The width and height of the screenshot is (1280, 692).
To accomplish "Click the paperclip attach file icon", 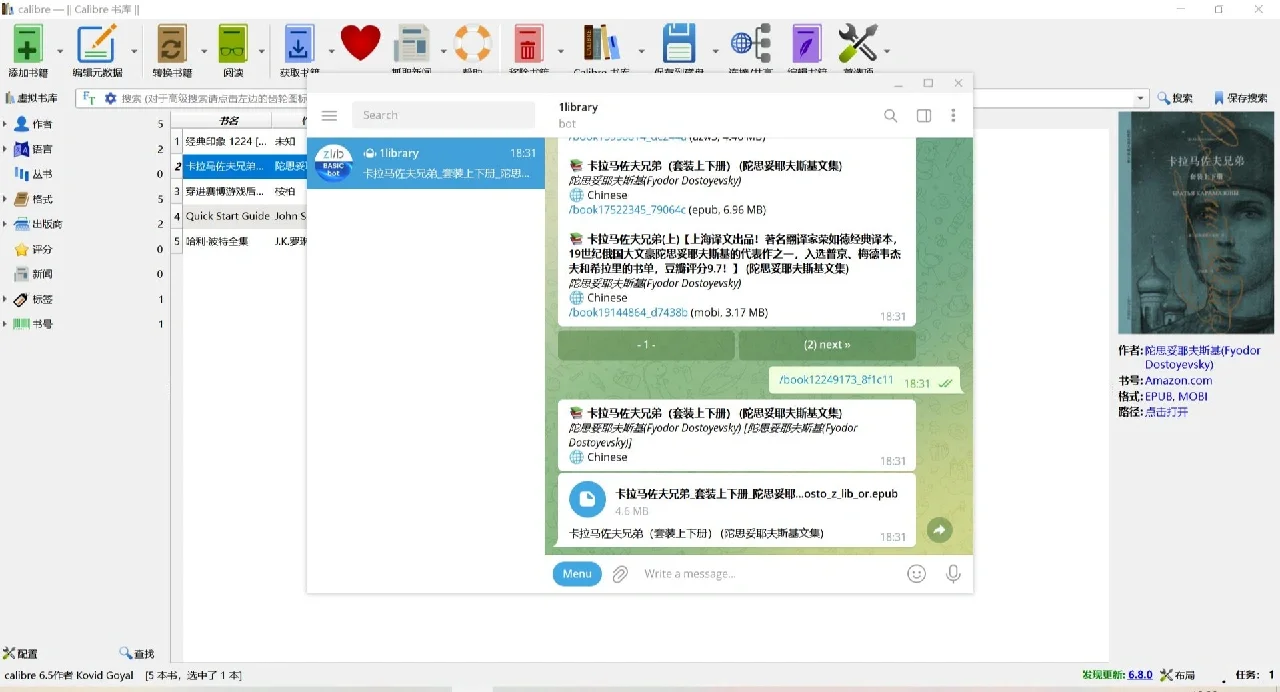I will pos(620,574).
